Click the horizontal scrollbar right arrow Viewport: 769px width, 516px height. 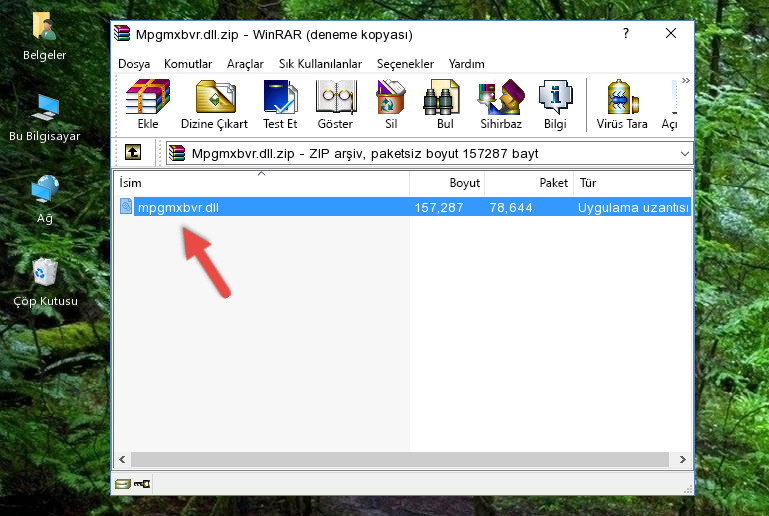[x=683, y=460]
